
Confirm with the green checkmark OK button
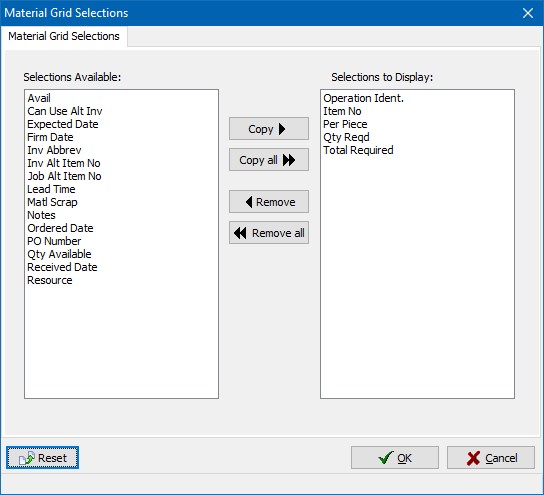(x=395, y=458)
